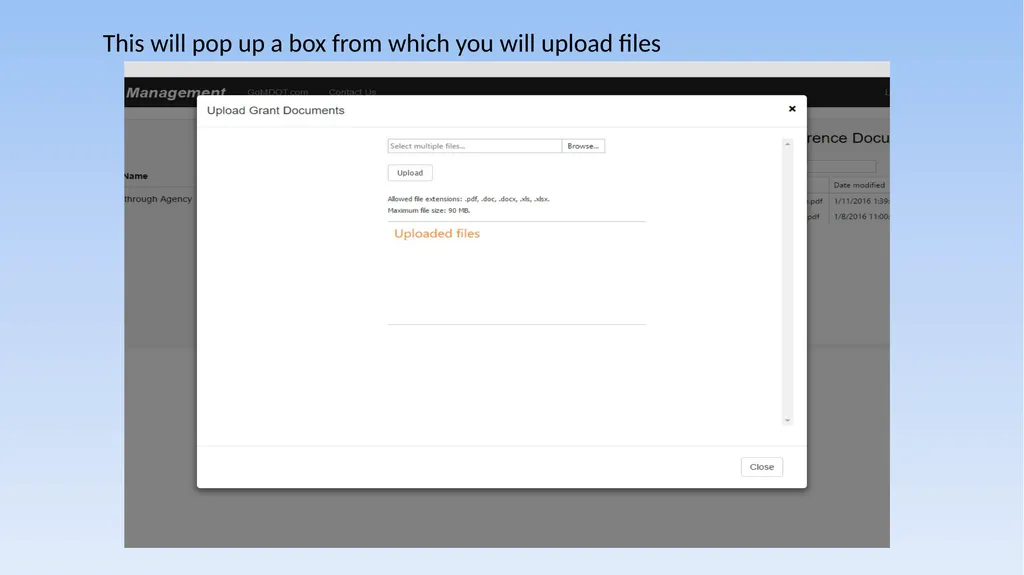Open Contact Us link in background navbar

pos(352,91)
